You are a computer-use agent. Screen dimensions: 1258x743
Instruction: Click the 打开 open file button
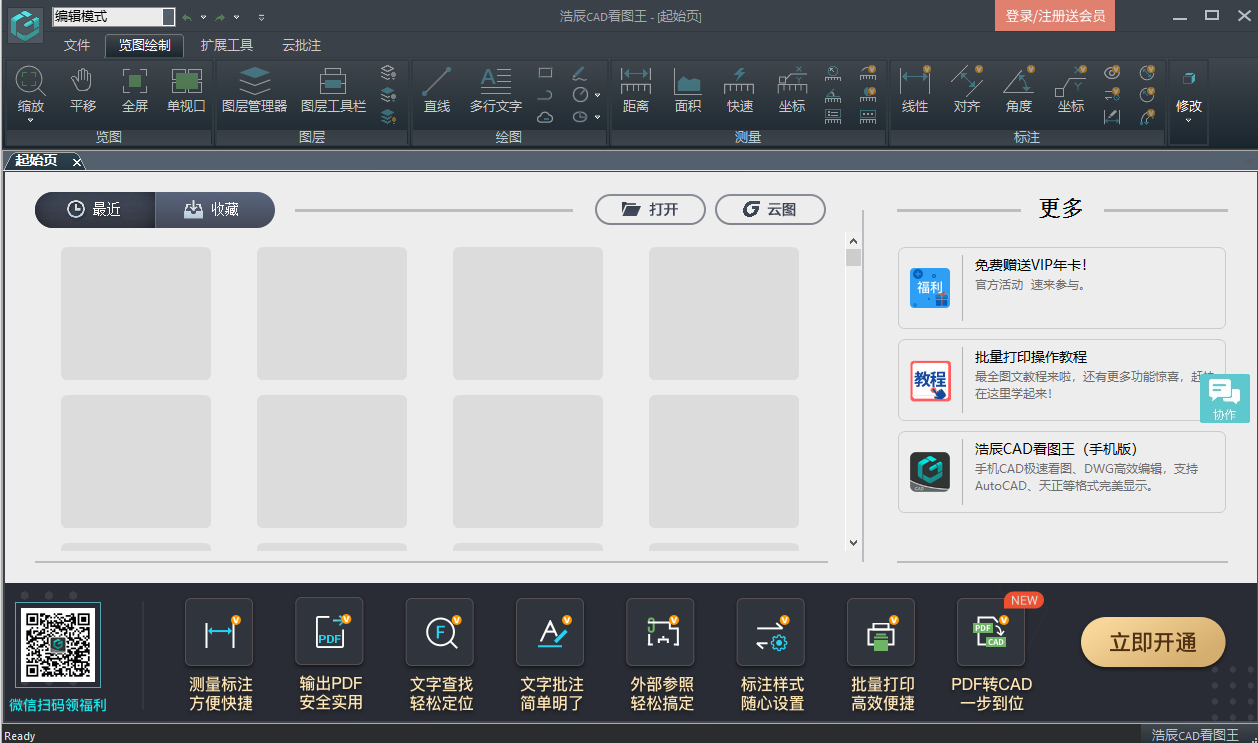coord(650,210)
